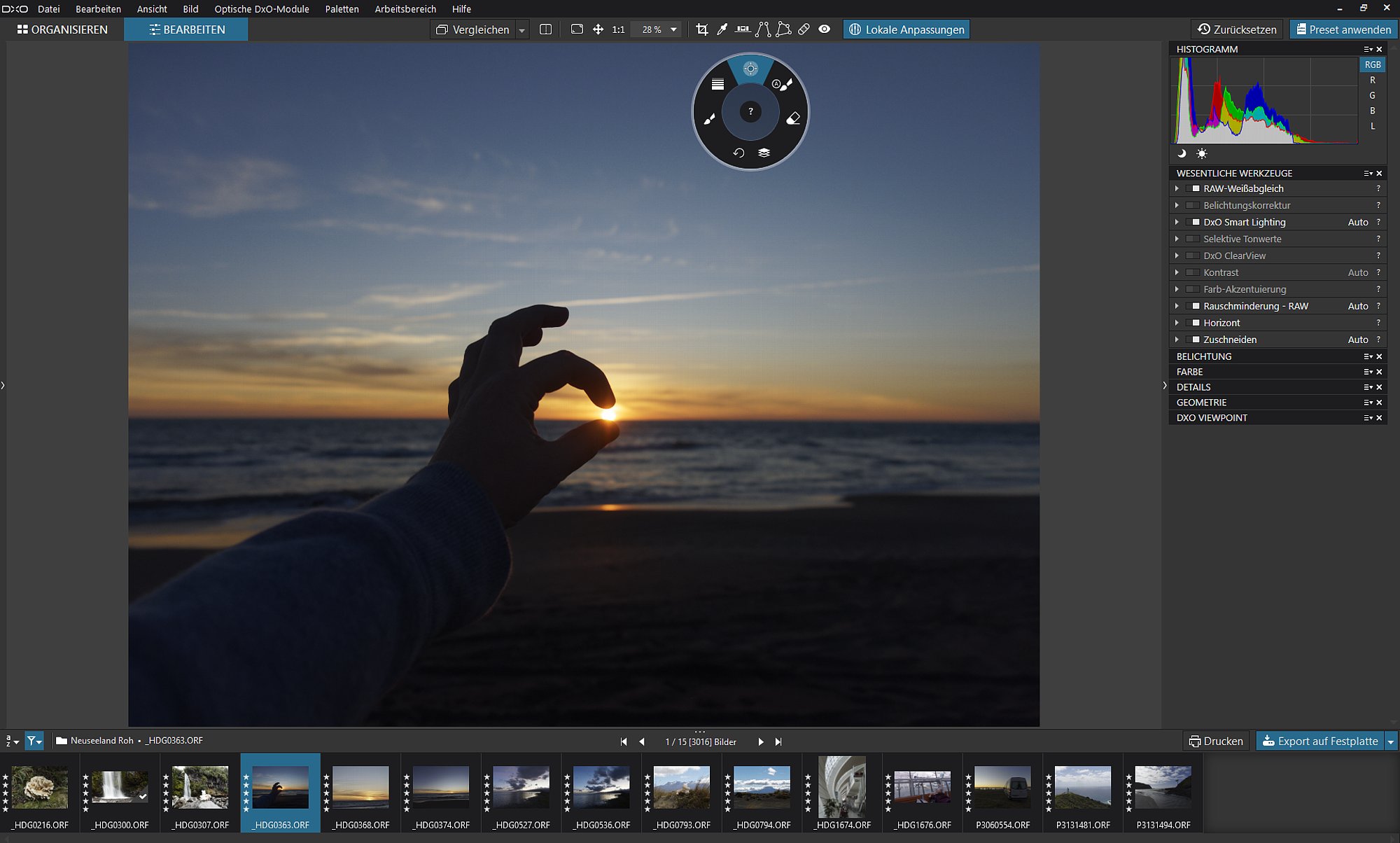Select the brush tool in radial menu

pyautogui.click(x=709, y=119)
